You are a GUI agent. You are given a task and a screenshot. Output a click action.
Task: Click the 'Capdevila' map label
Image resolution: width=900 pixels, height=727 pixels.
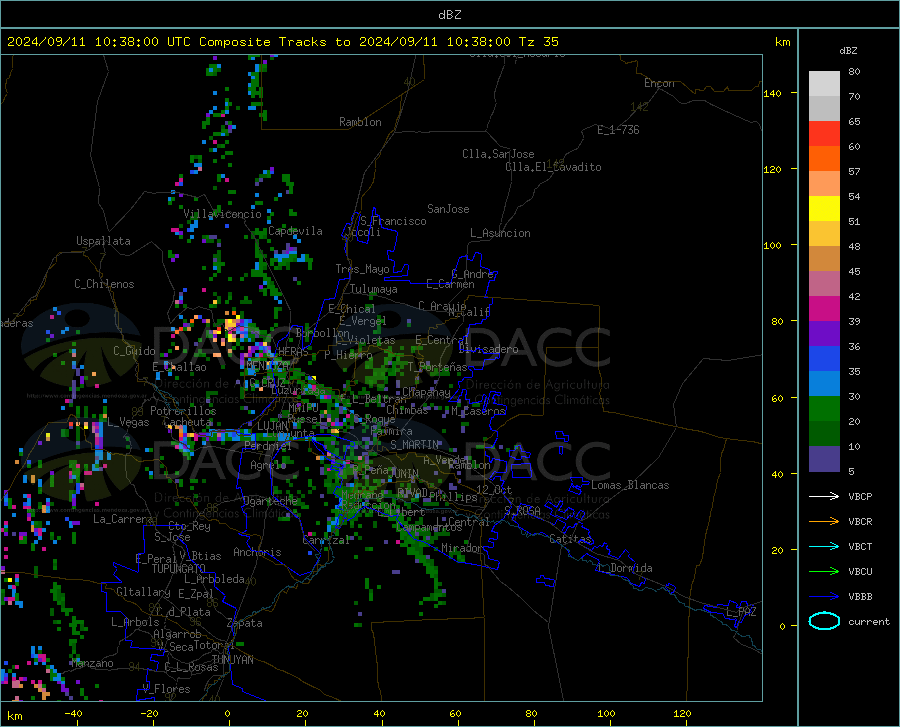(295, 231)
